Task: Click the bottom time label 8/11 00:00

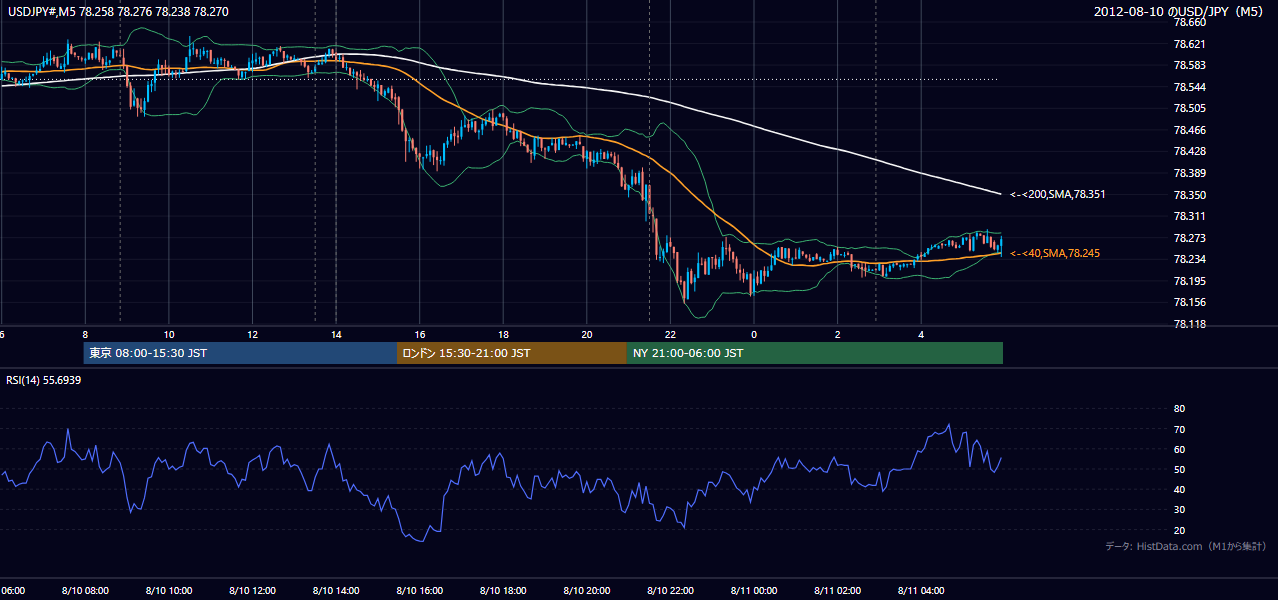Action: (754, 590)
